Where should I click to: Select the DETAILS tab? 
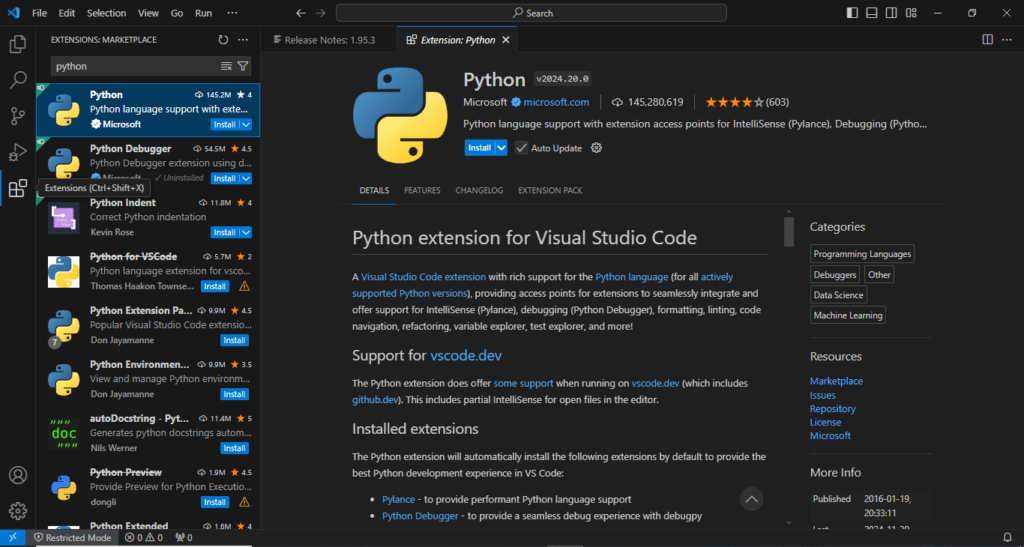pos(374,191)
